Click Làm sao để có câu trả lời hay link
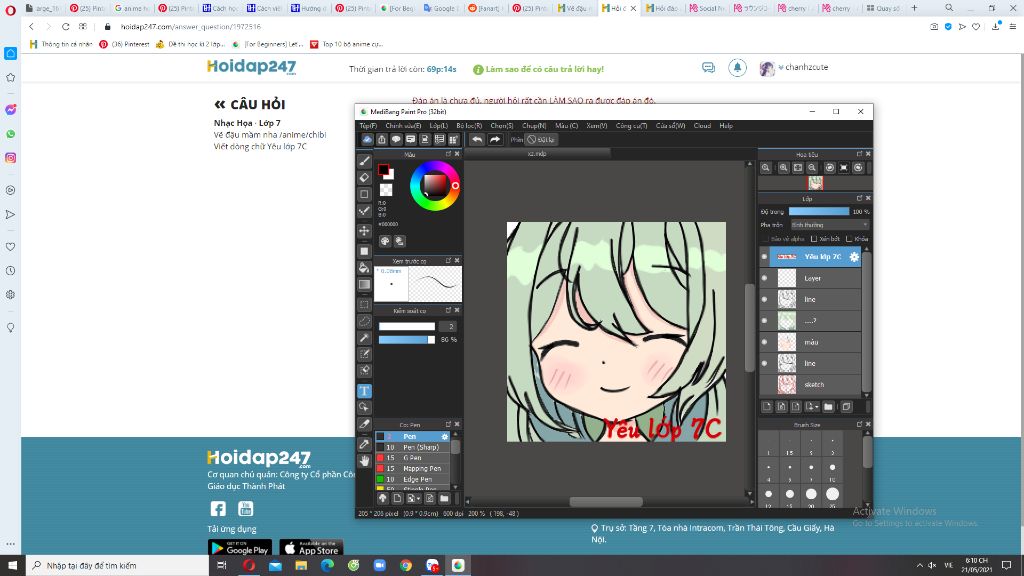 [x=545, y=69]
